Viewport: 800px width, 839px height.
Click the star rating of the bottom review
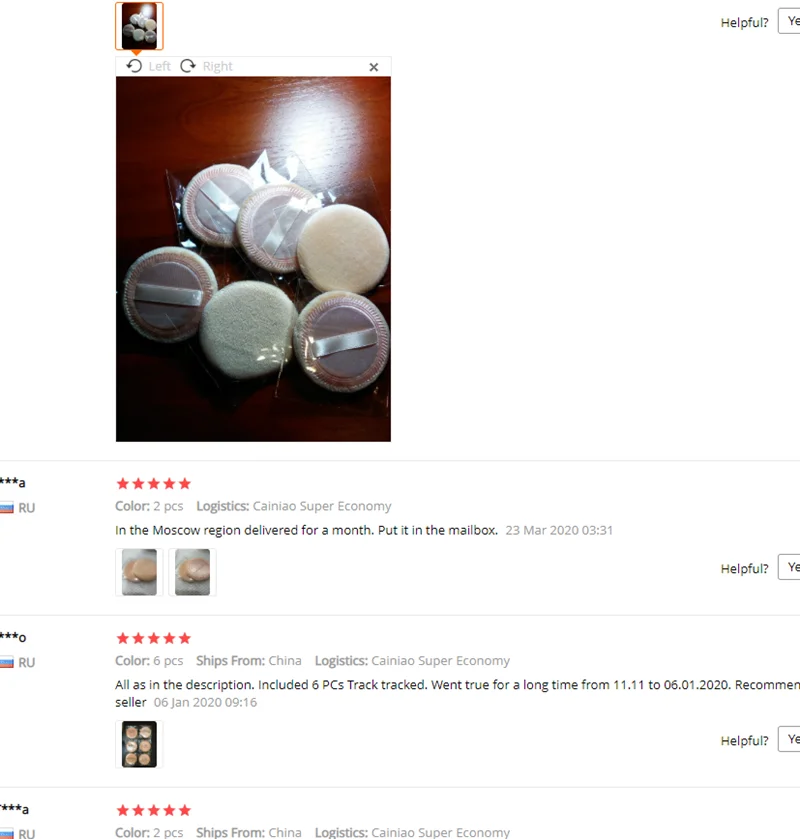pyautogui.click(x=154, y=811)
